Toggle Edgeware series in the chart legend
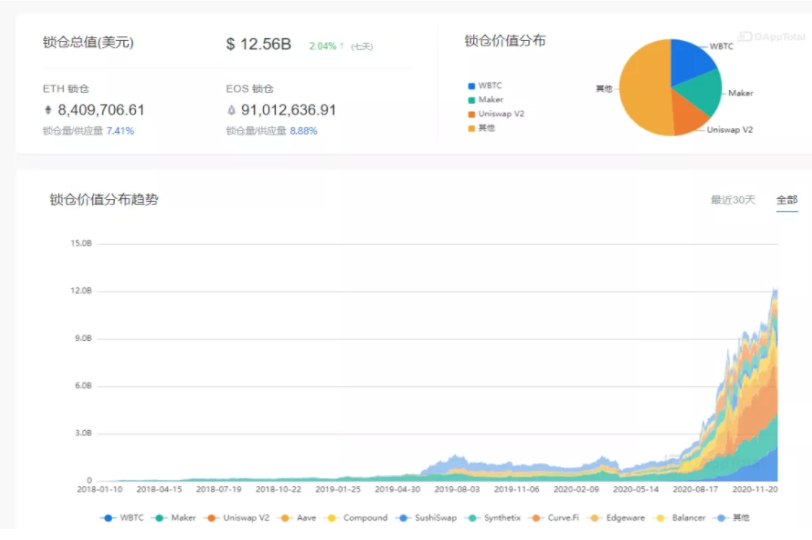Viewport: 812px width, 540px height. pyautogui.click(x=617, y=518)
